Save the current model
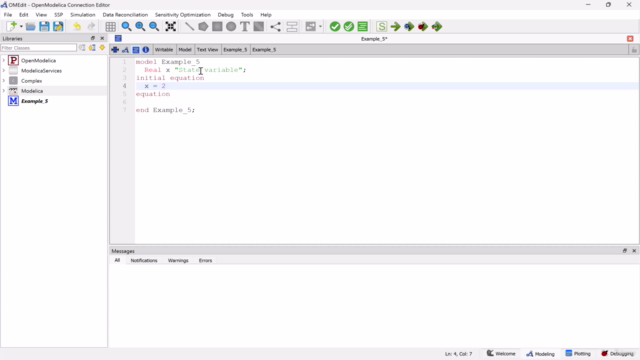 click(44, 27)
